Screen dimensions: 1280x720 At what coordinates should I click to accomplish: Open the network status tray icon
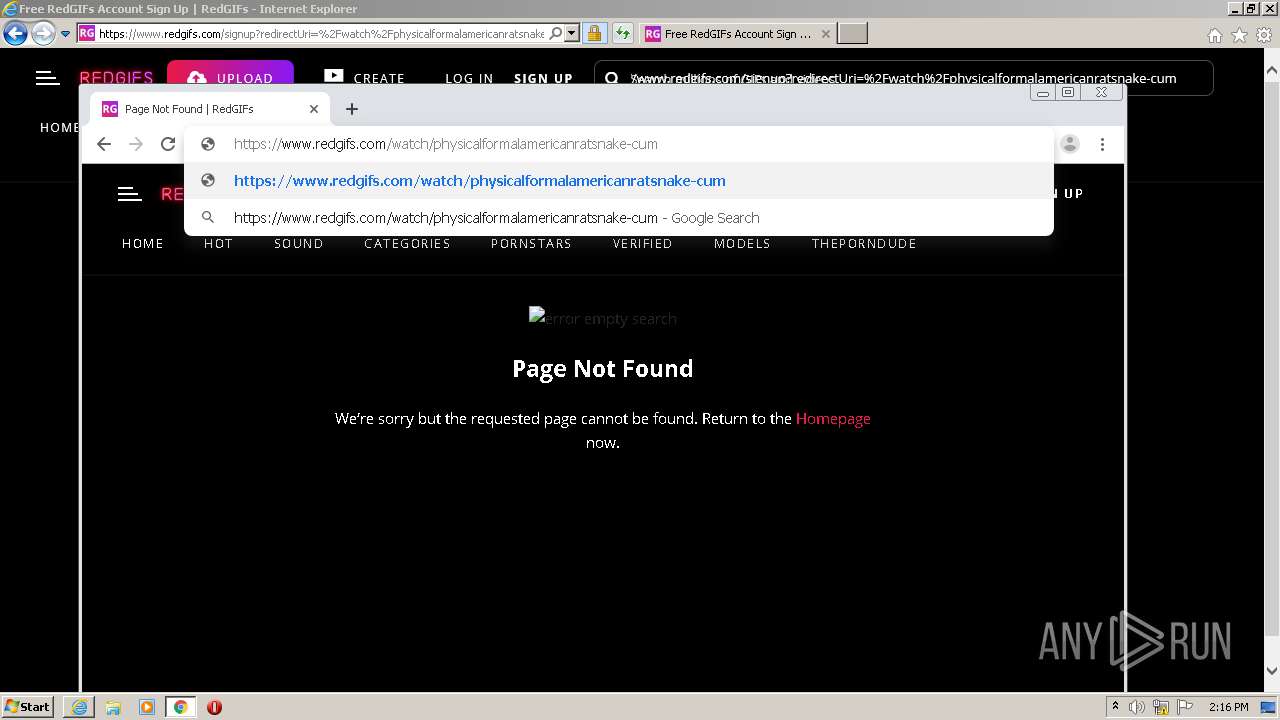point(1161,707)
